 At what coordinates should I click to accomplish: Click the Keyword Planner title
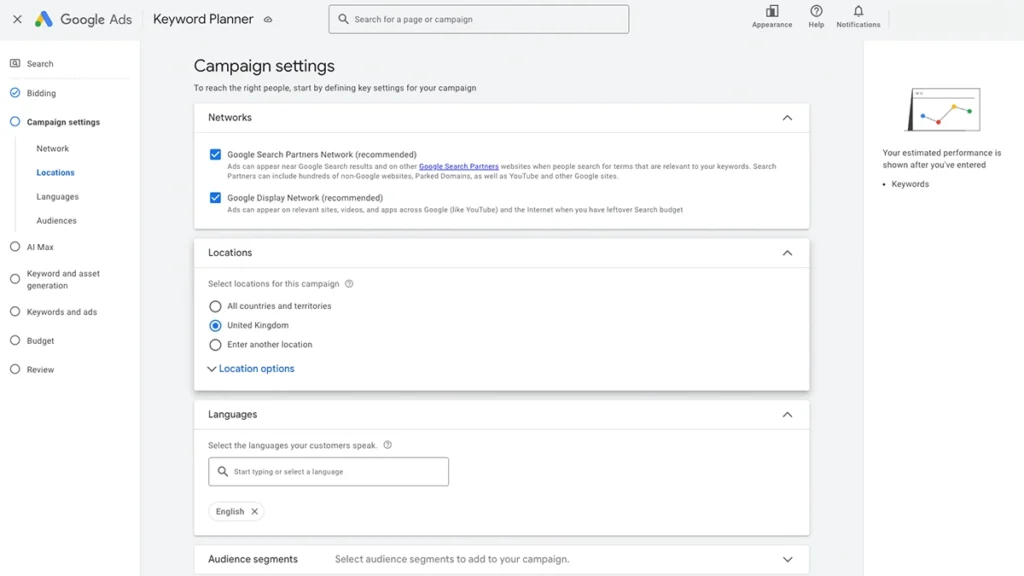[203, 19]
